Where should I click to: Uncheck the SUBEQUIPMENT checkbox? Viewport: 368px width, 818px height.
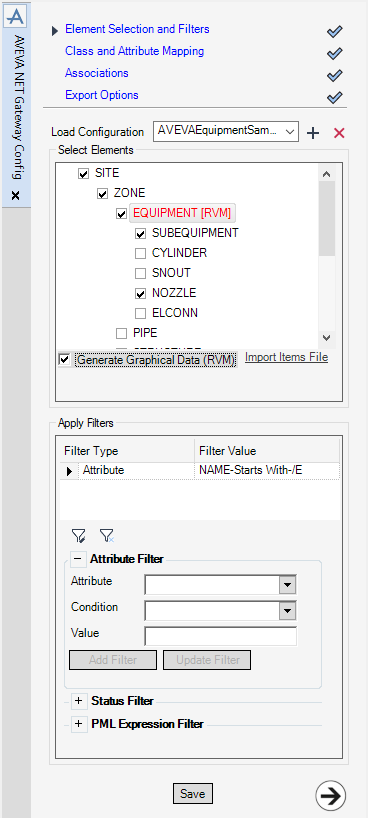pos(140,234)
